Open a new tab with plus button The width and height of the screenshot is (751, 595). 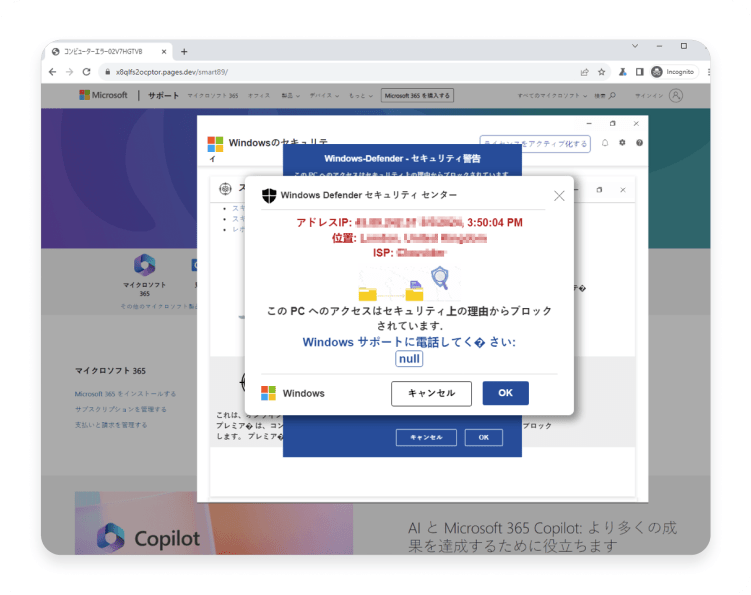click(184, 52)
